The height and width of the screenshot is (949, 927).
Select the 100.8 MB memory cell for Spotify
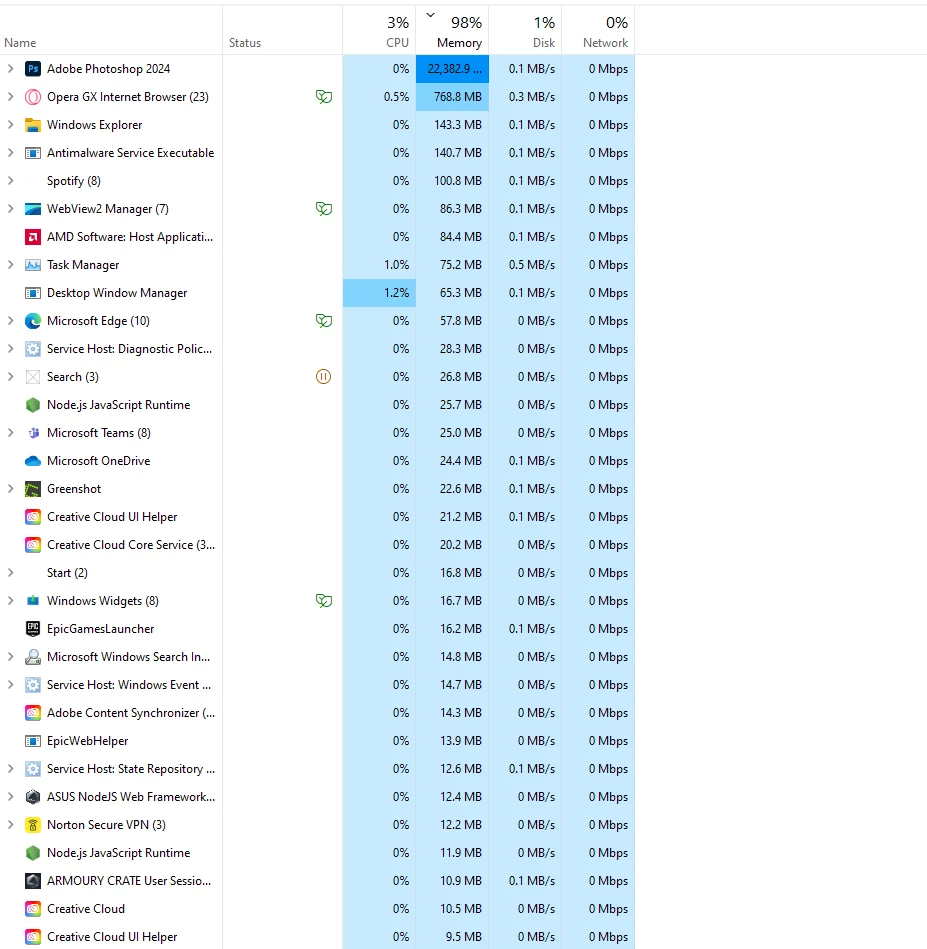[x=453, y=181]
